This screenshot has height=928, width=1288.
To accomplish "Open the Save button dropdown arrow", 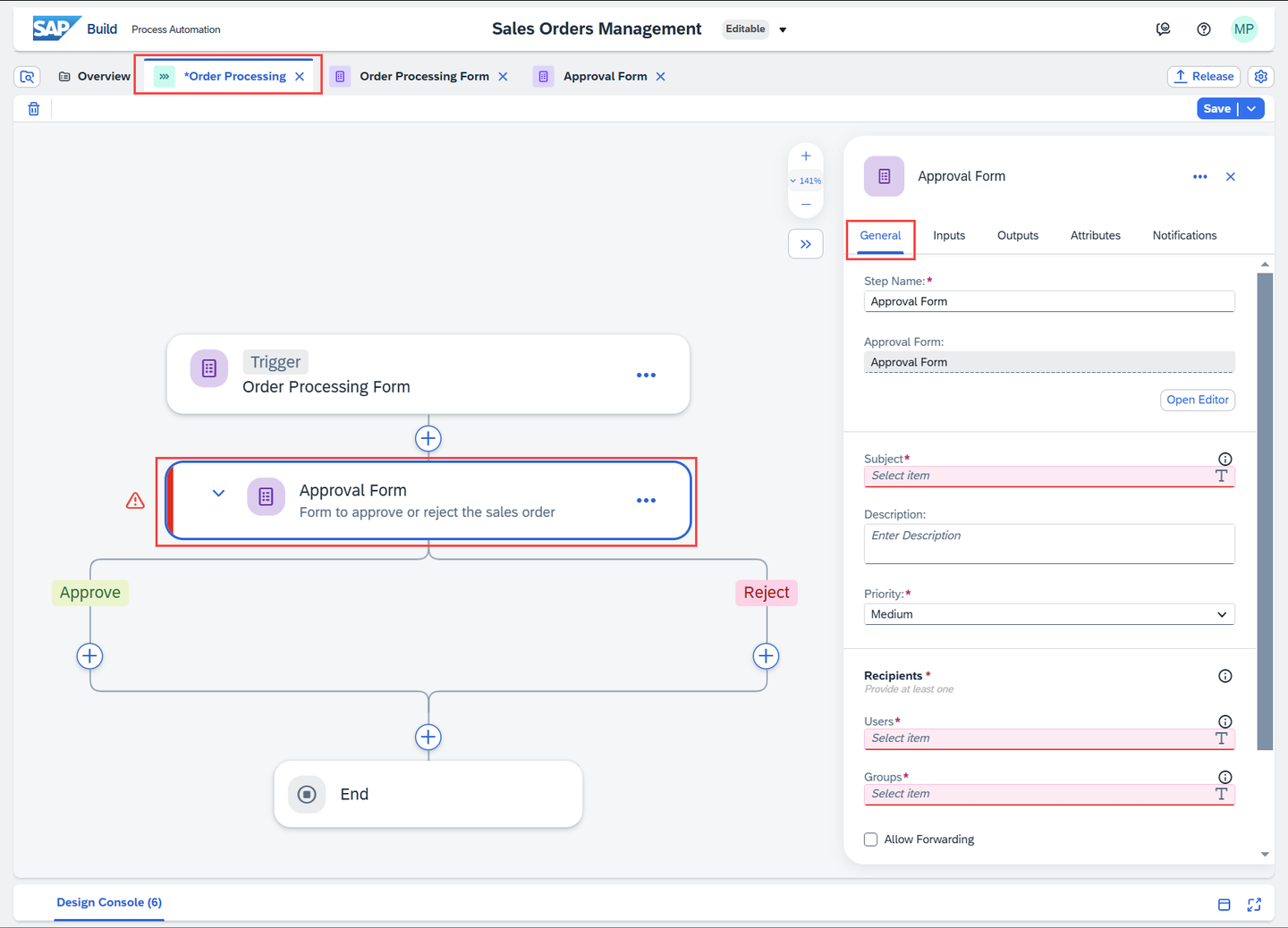I will (1251, 109).
